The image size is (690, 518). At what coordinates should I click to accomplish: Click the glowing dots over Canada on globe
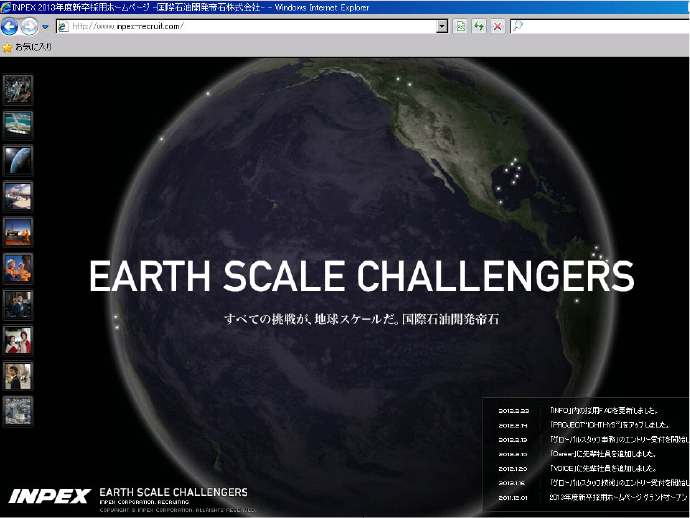(x=404, y=81)
